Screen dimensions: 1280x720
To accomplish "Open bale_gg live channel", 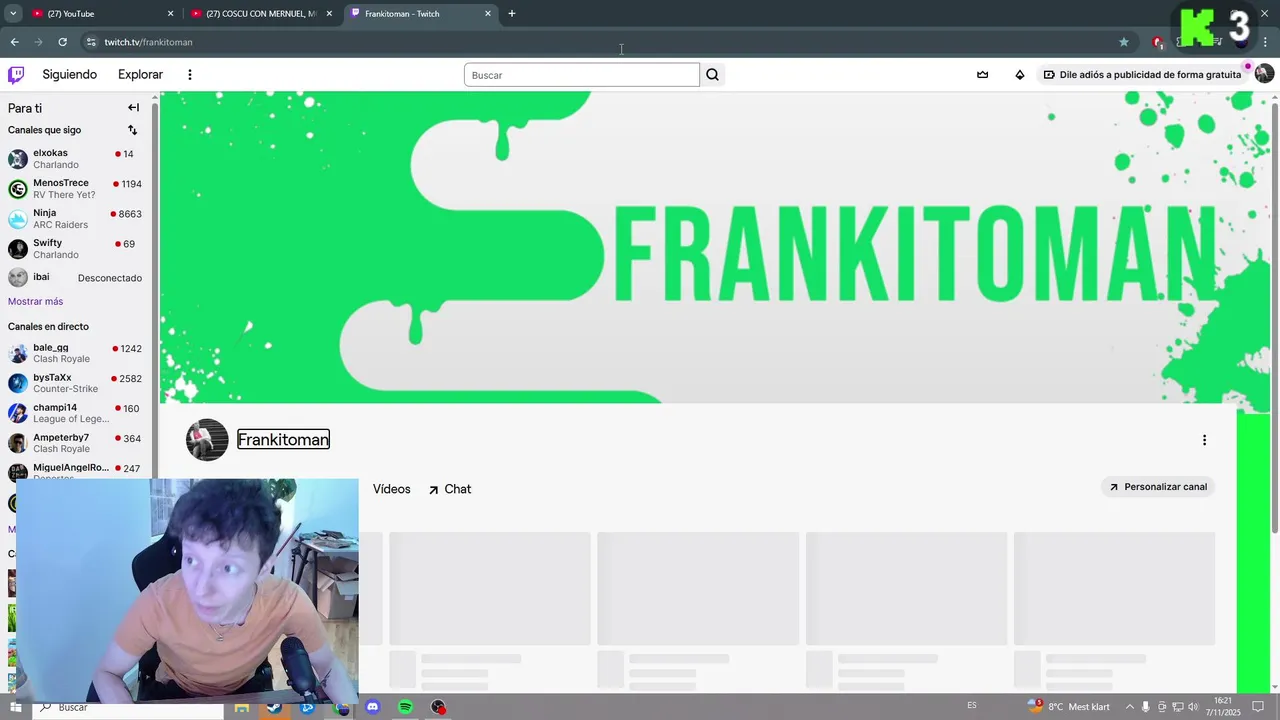I will pyautogui.click(x=76, y=353).
